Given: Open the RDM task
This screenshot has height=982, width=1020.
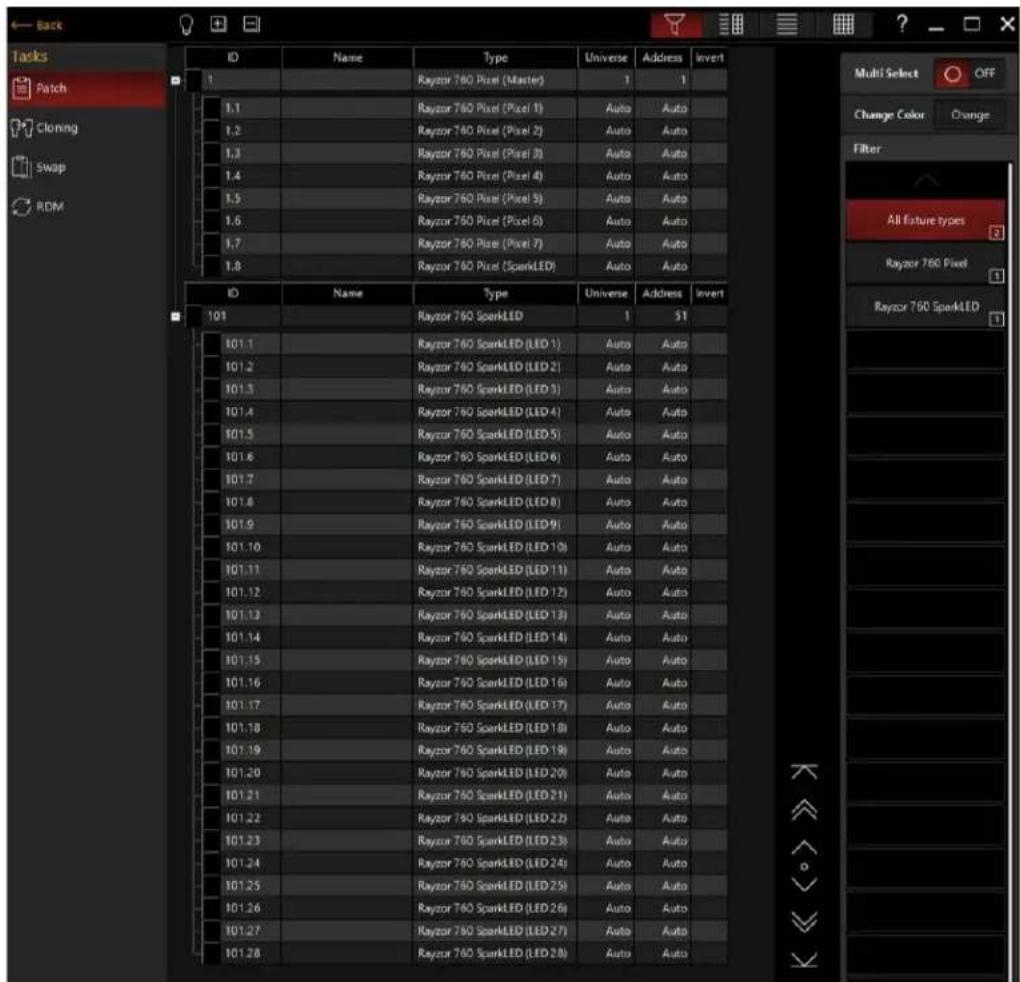Looking at the screenshot, I should tap(87, 207).
